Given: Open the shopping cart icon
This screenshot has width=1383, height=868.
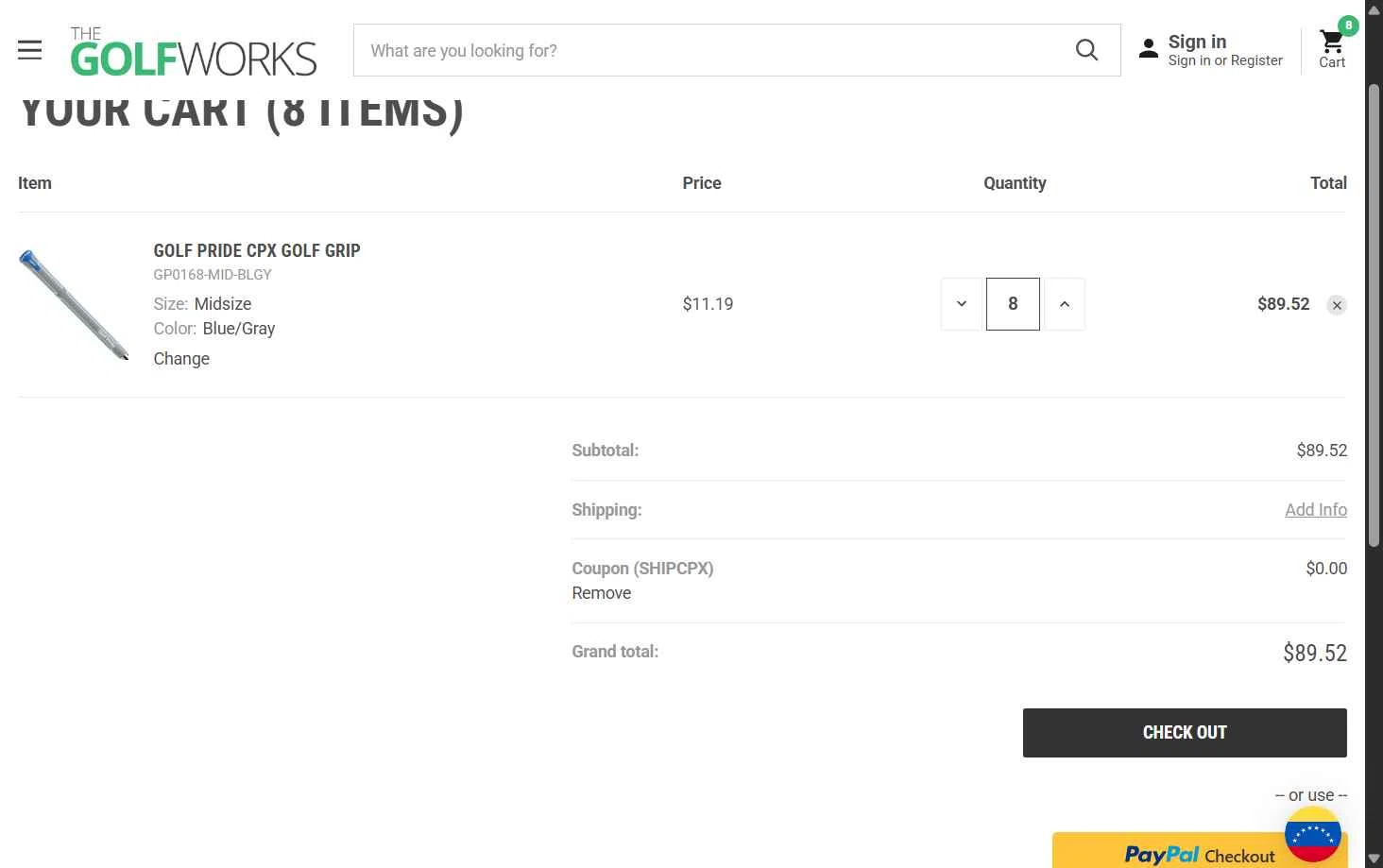Looking at the screenshot, I should point(1332,42).
